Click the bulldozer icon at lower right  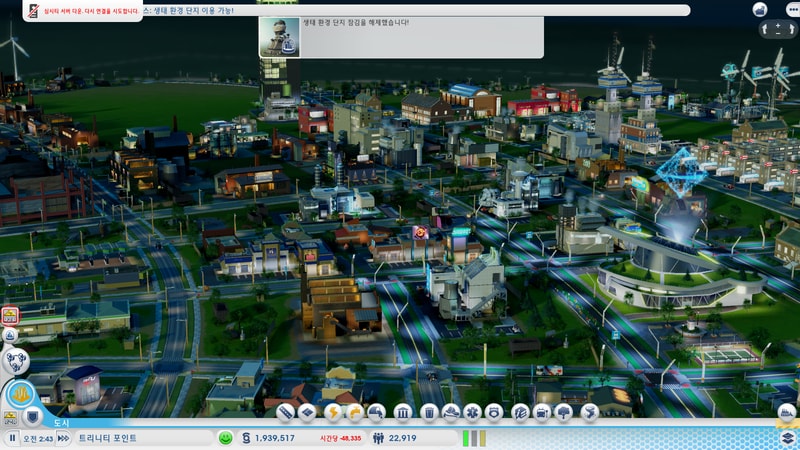click(x=786, y=412)
